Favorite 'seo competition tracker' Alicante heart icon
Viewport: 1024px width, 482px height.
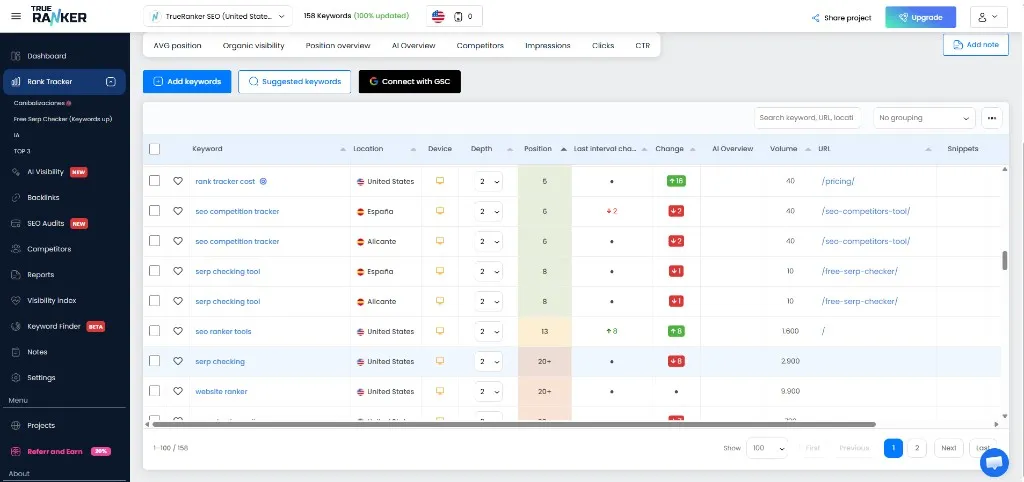click(x=178, y=241)
